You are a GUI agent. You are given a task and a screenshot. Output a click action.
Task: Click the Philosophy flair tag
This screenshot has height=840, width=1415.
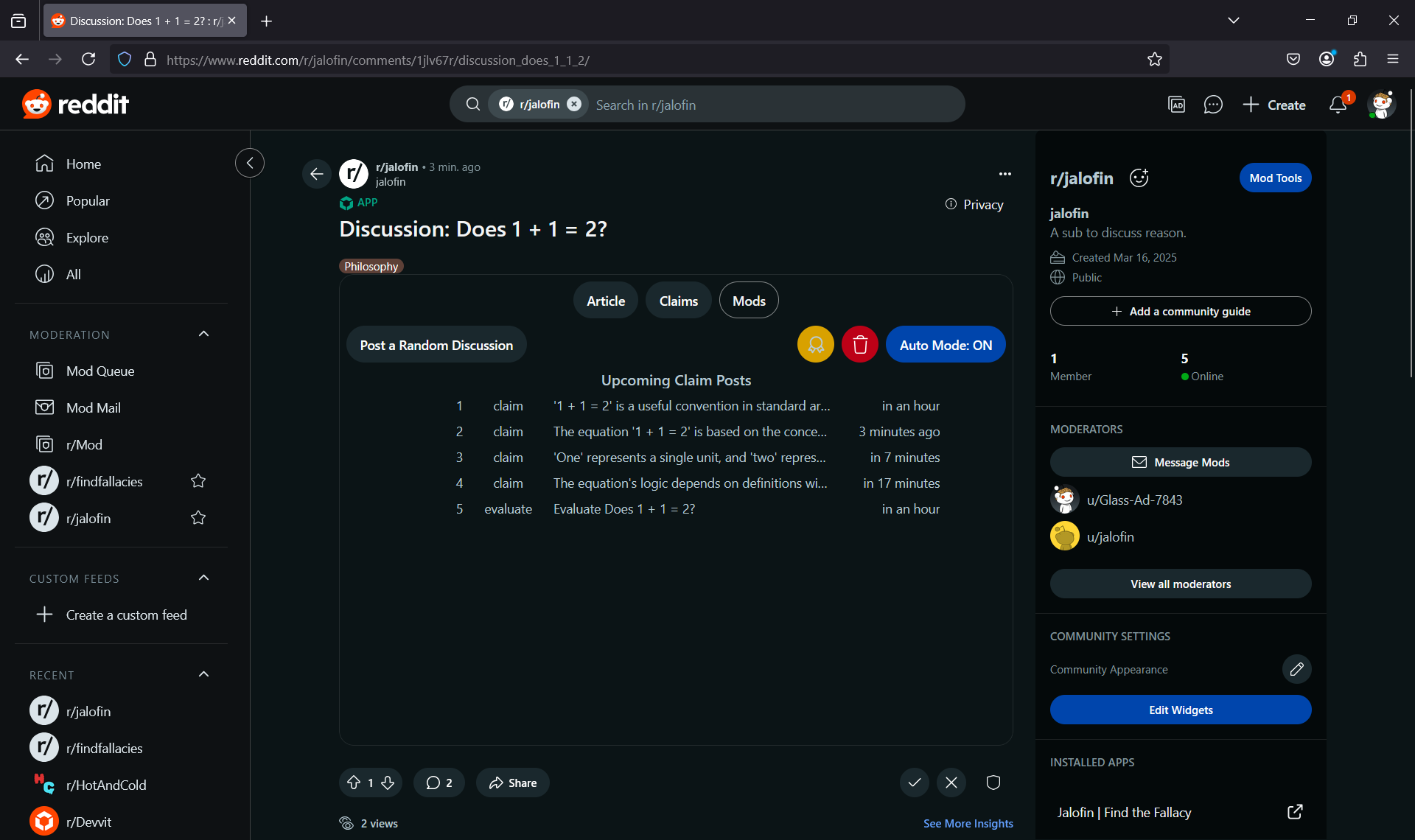371,266
